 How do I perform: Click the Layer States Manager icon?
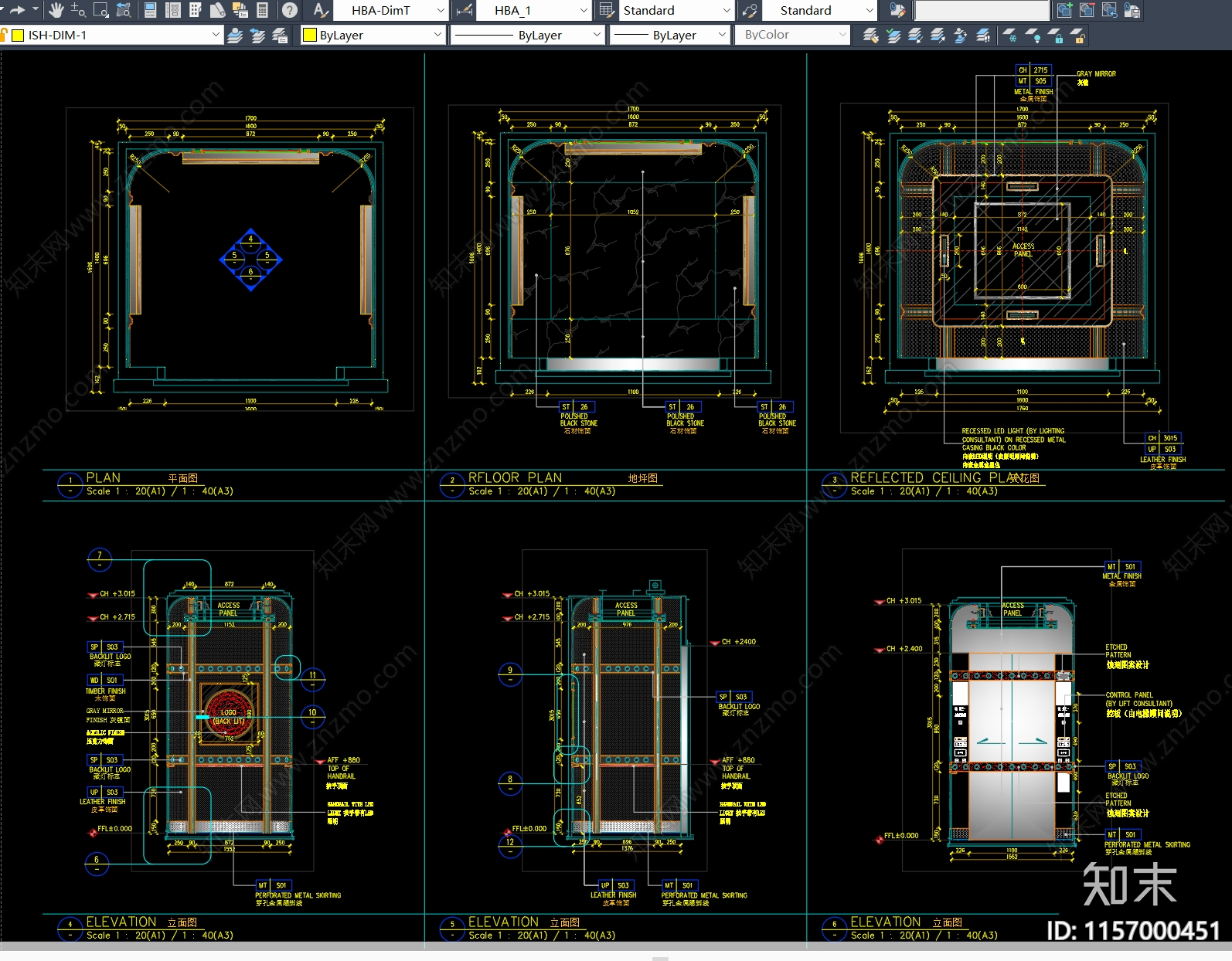click(280, 36)
